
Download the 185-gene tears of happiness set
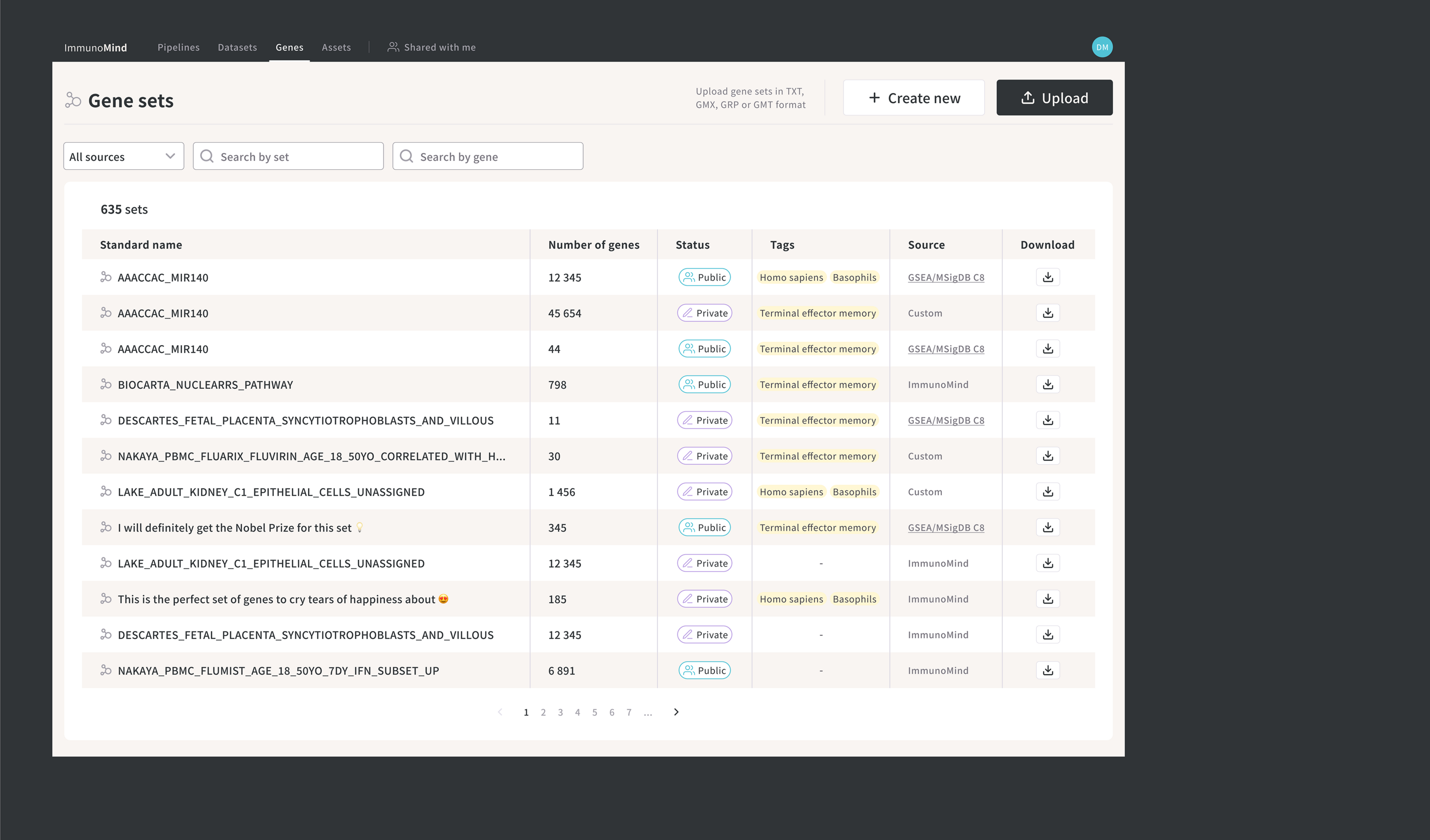pyautogui.click(x=1047, y=599)
